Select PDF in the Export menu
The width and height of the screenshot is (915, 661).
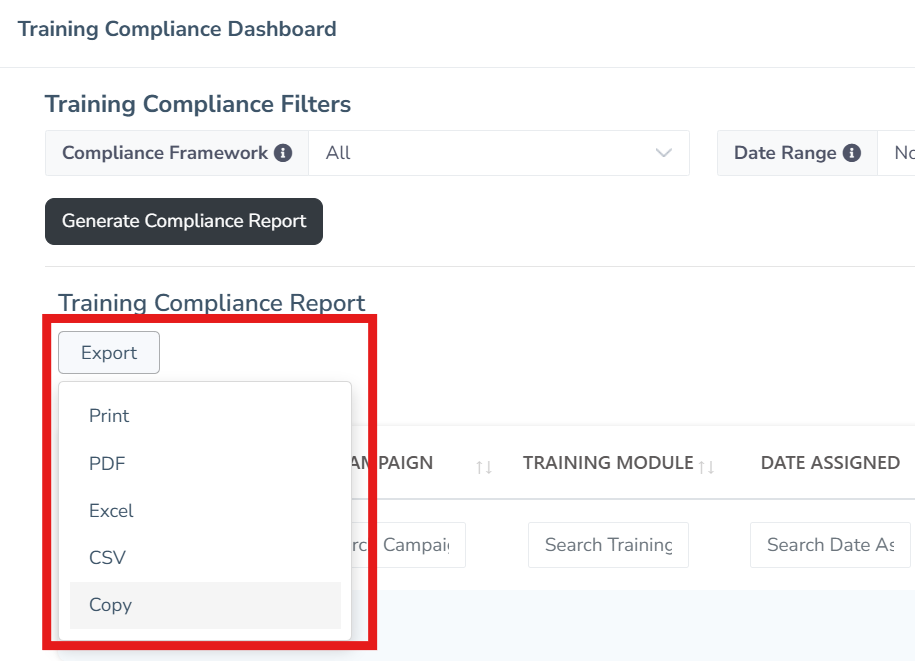tap(107, 463)
